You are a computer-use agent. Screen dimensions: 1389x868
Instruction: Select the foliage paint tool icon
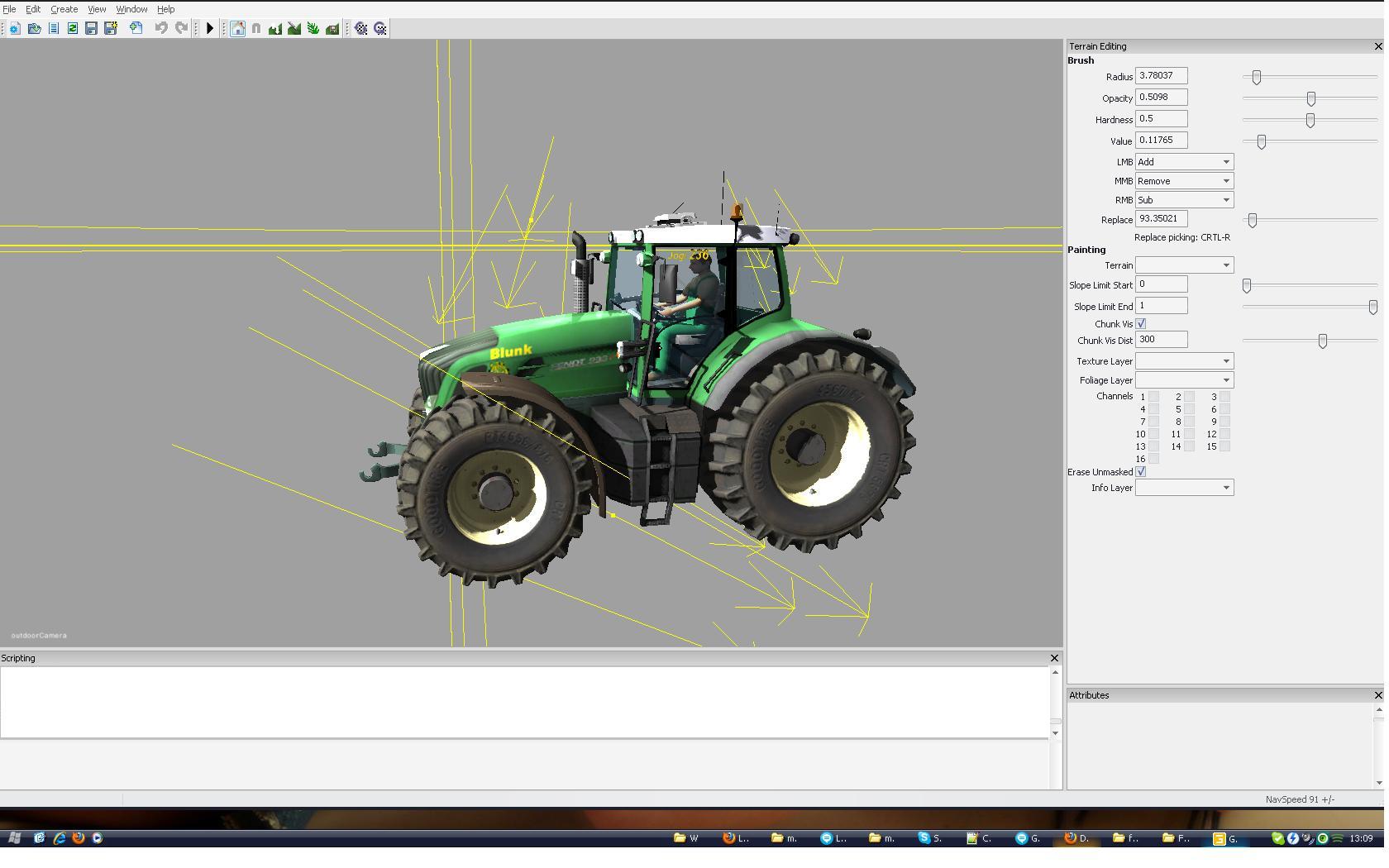tap(313, 28)
